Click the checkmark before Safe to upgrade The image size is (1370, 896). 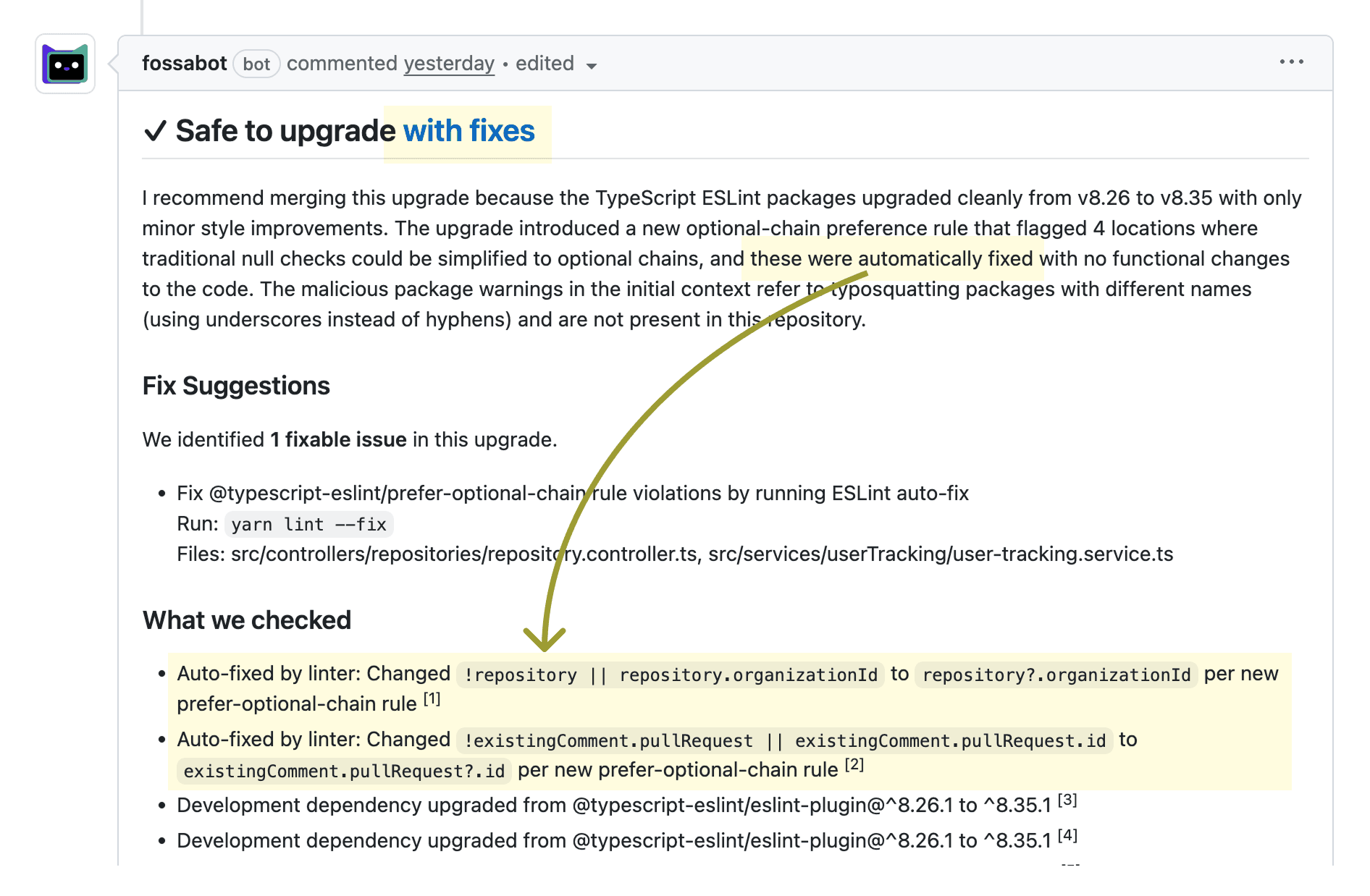tap(154, 131)
